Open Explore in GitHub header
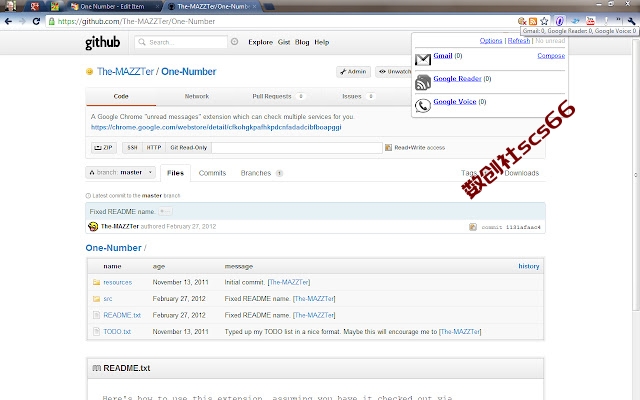 tap(260, 42)
